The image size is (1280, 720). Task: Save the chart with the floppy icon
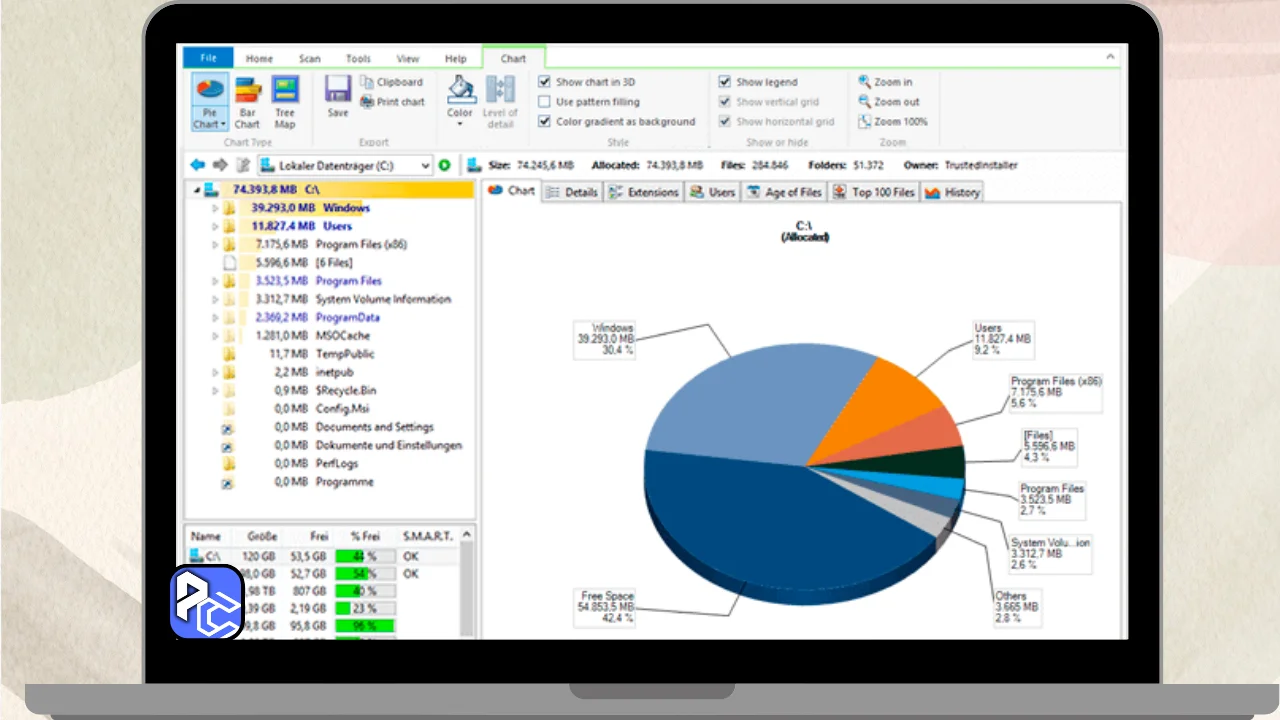coord(338,90)
